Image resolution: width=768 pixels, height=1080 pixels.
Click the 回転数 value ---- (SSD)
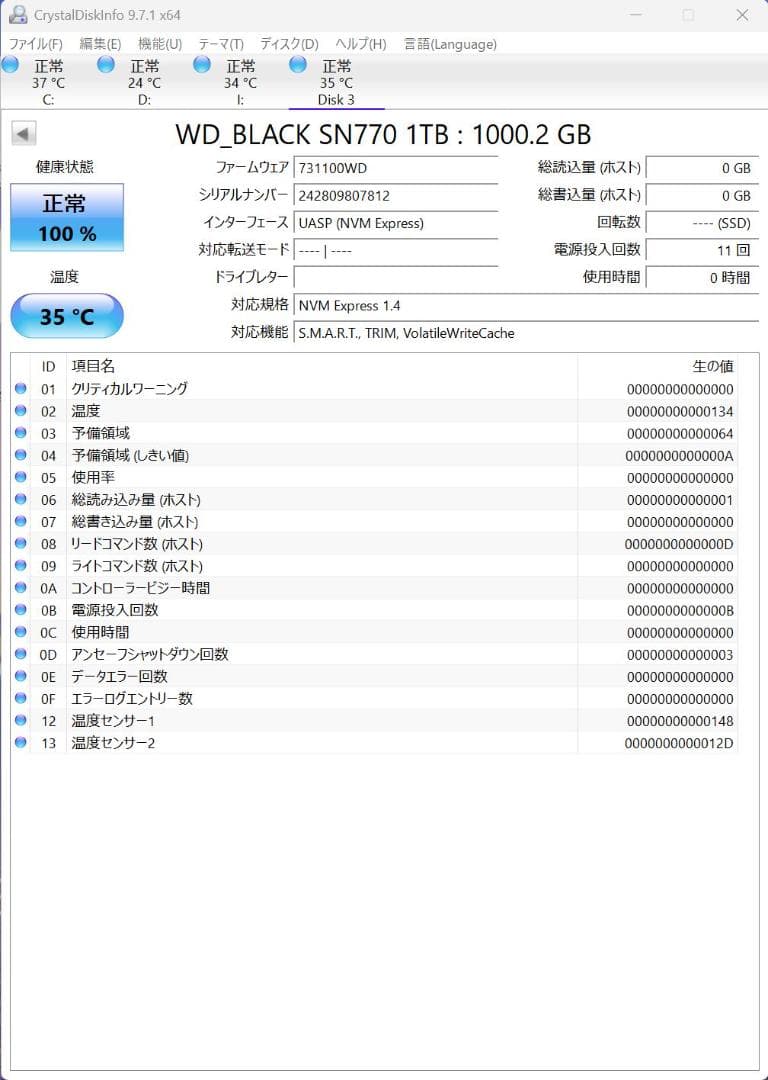coord(701,223)
